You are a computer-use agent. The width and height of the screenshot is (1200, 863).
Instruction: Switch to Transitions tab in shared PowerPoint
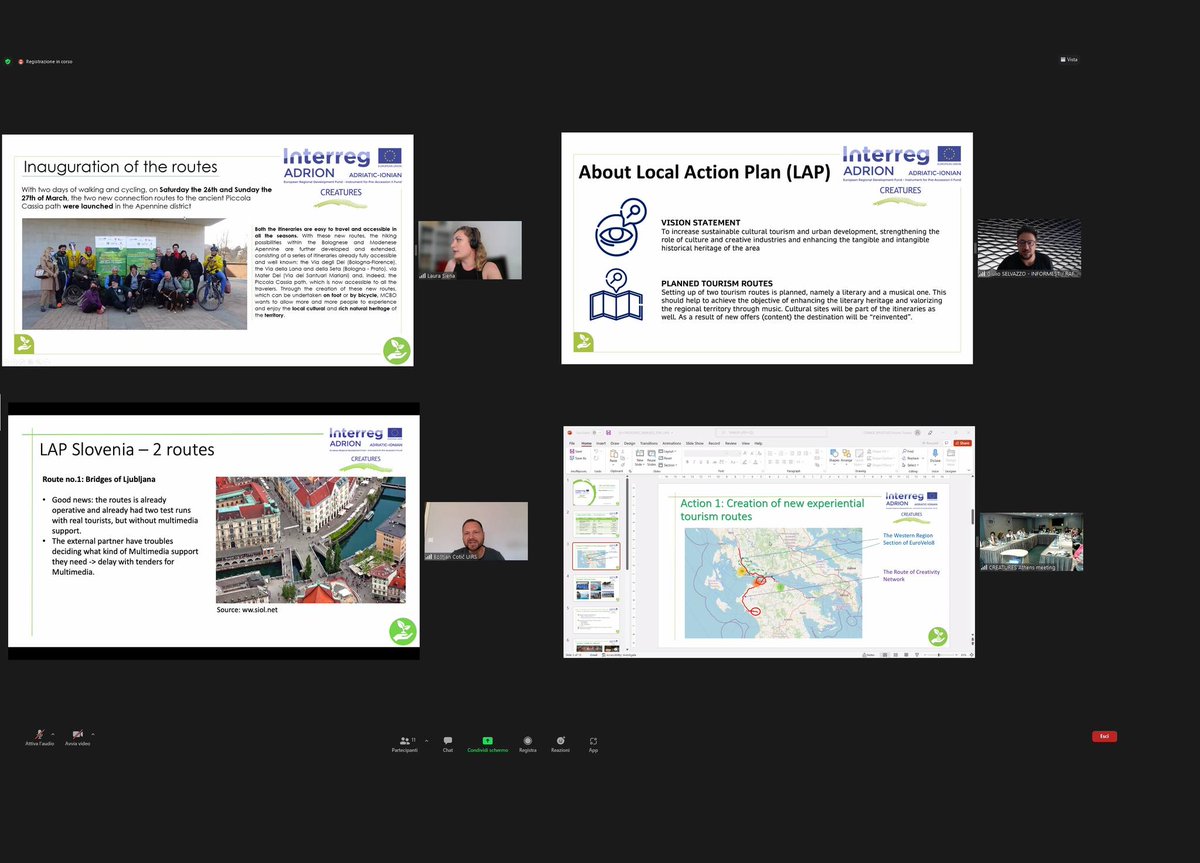coord(649,443)
